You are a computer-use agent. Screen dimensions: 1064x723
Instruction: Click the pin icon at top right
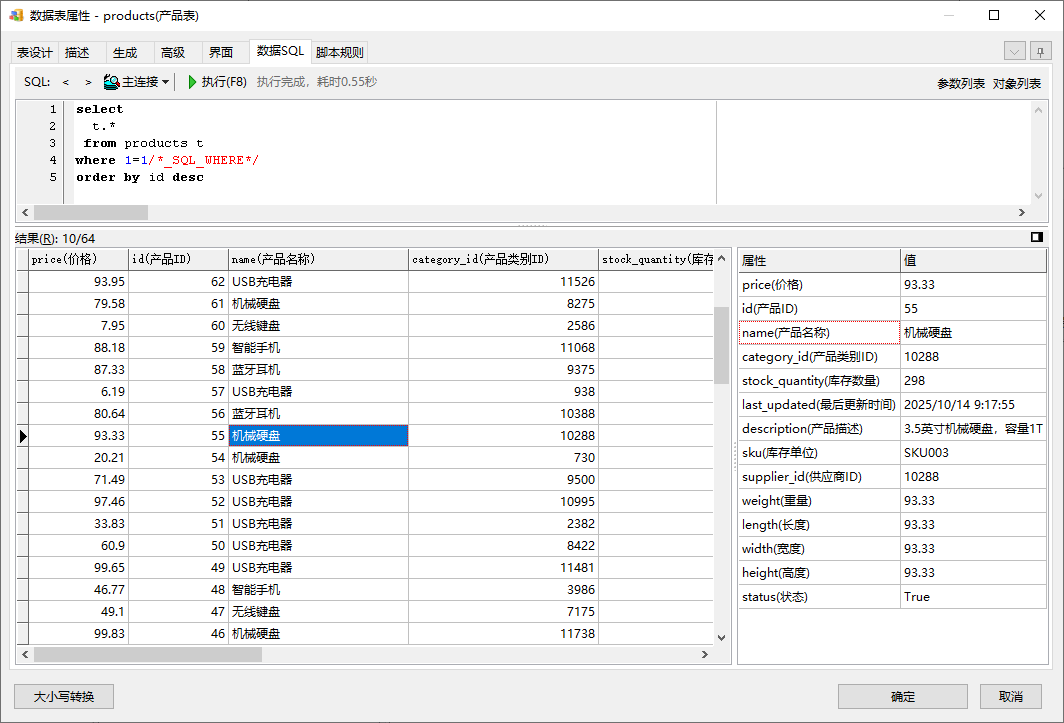point(1041,51)
